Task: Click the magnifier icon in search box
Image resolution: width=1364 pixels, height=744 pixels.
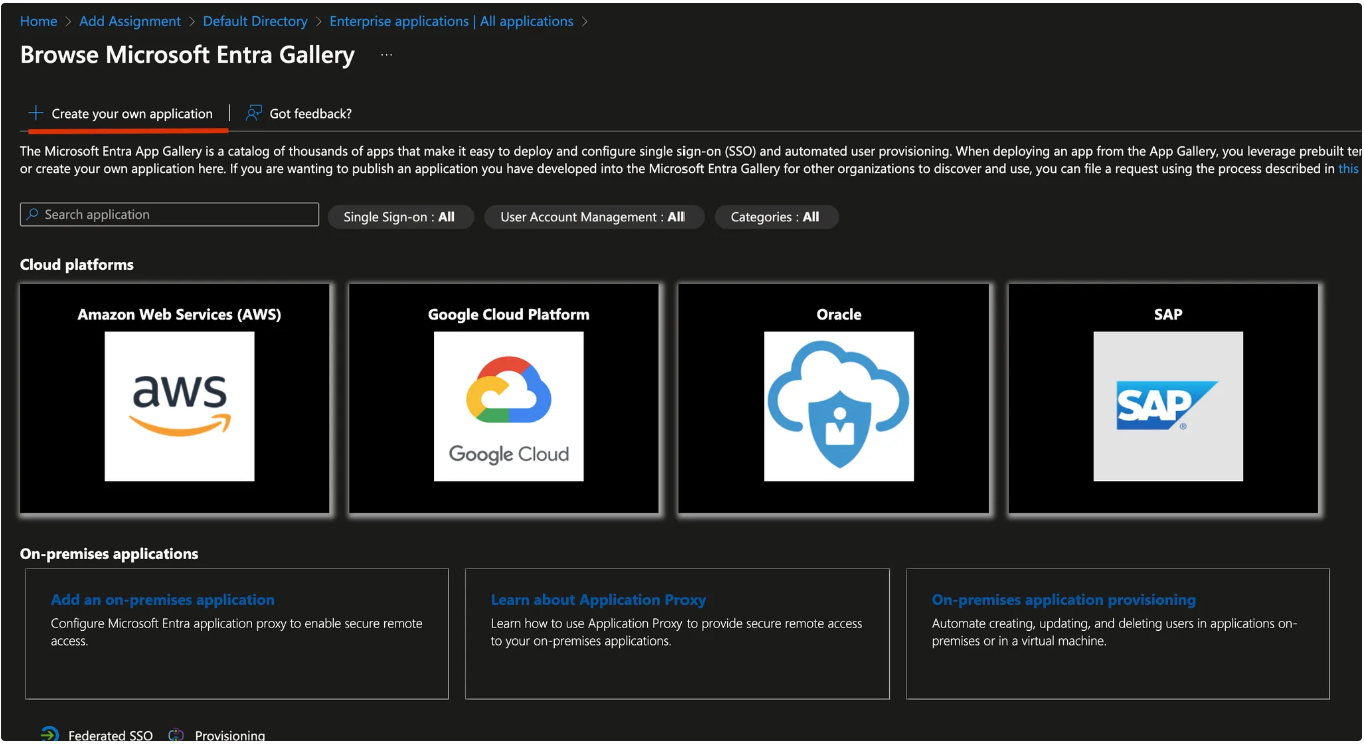Action: (33, 214)
